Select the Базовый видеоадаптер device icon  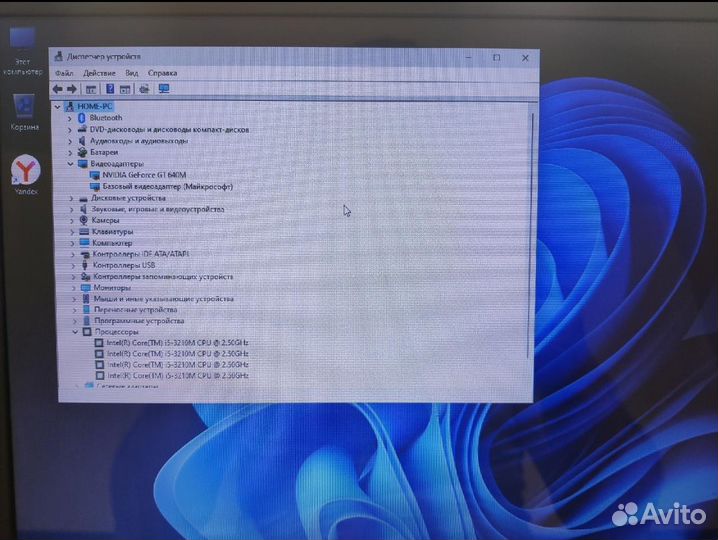[x=95, y=186]
